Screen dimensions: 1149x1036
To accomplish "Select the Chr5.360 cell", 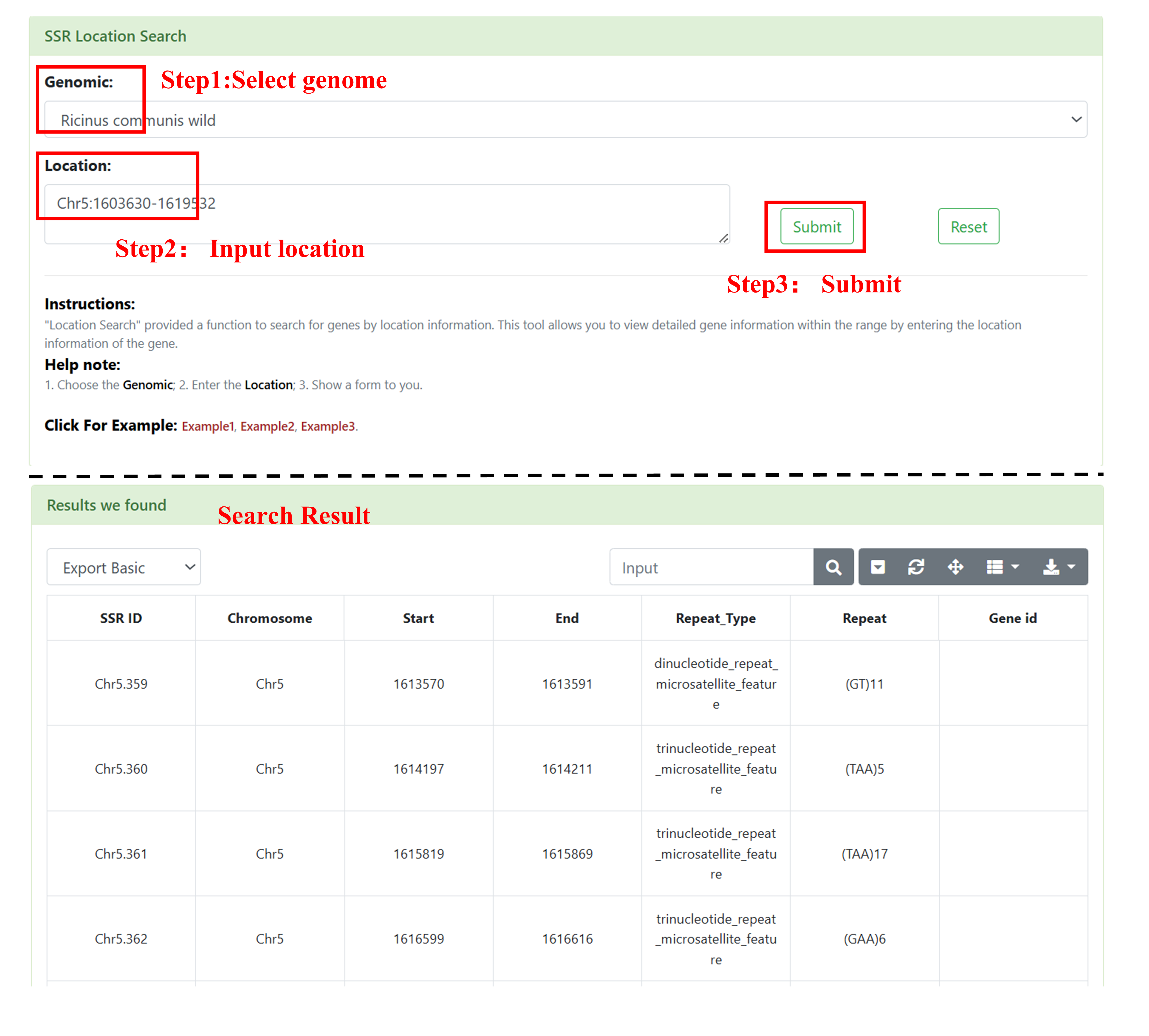I will 121,768.
